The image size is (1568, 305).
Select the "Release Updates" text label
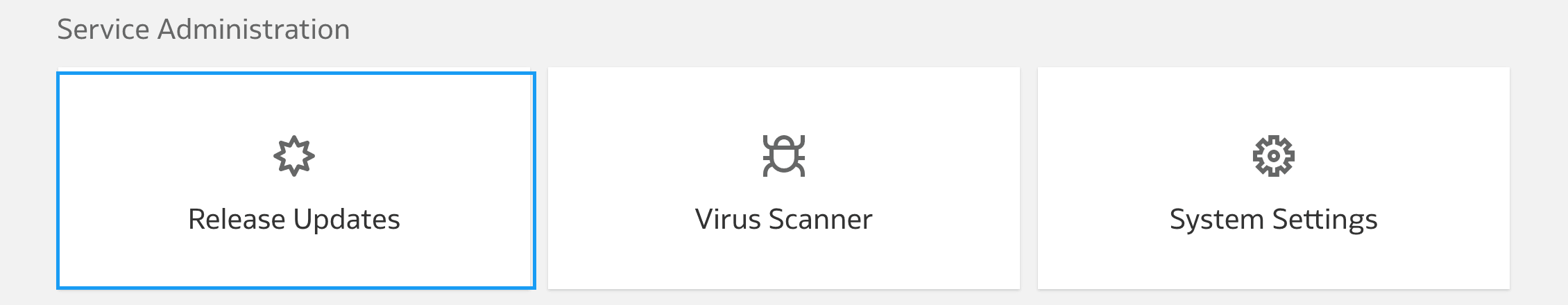[x=294, y=219]
